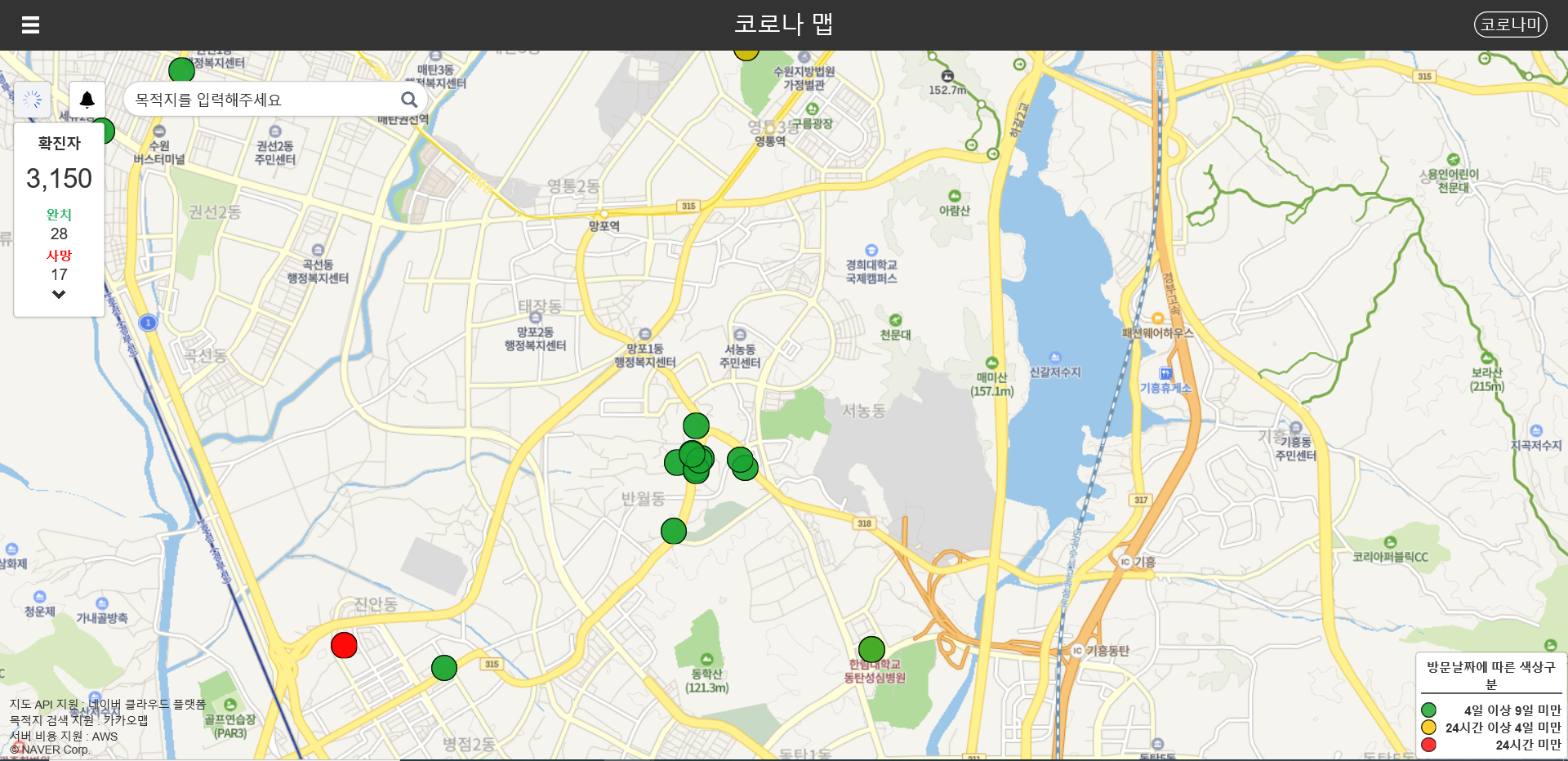This screenshot has height=761, width=1568.
Task: Click the 코리아퍼블릭CC golf icon
Action: [x=1390, y=542]
